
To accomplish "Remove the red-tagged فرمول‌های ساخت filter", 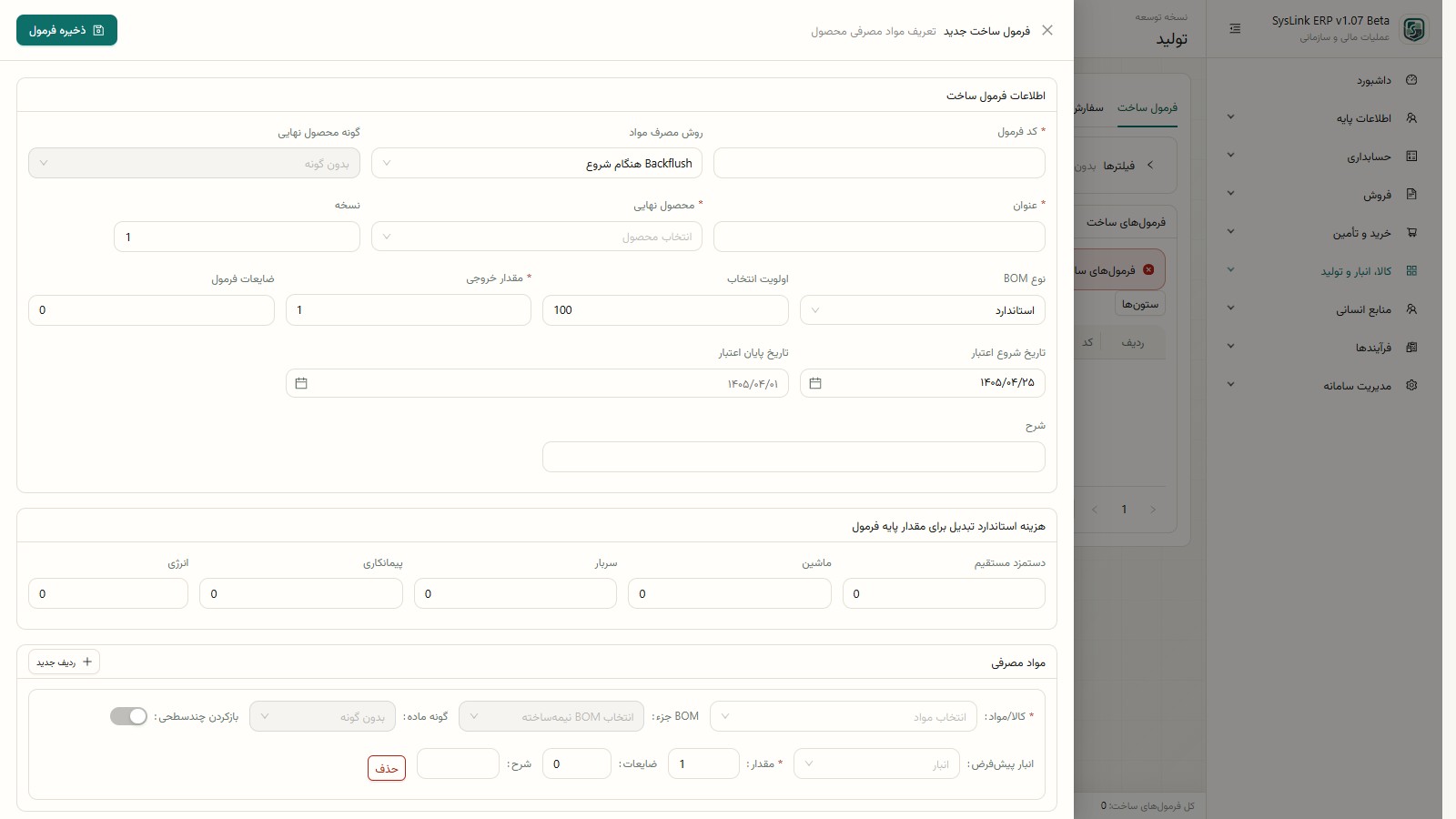I will tap(1148, 270).
